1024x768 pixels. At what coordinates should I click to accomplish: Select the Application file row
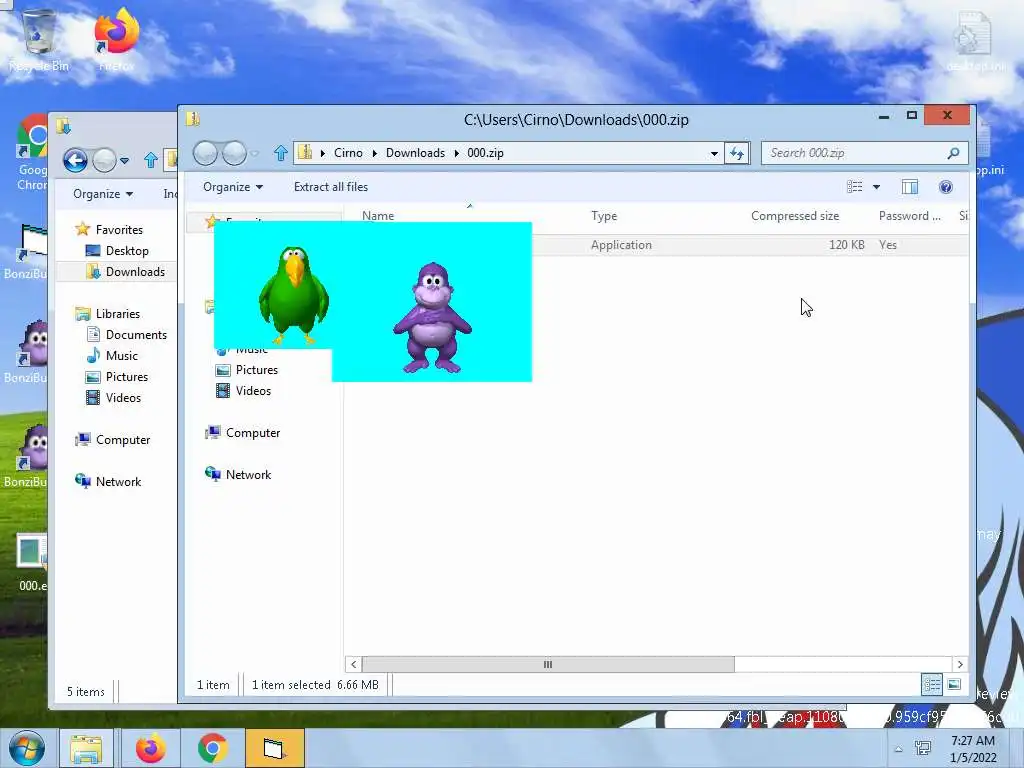coord(656,245)
